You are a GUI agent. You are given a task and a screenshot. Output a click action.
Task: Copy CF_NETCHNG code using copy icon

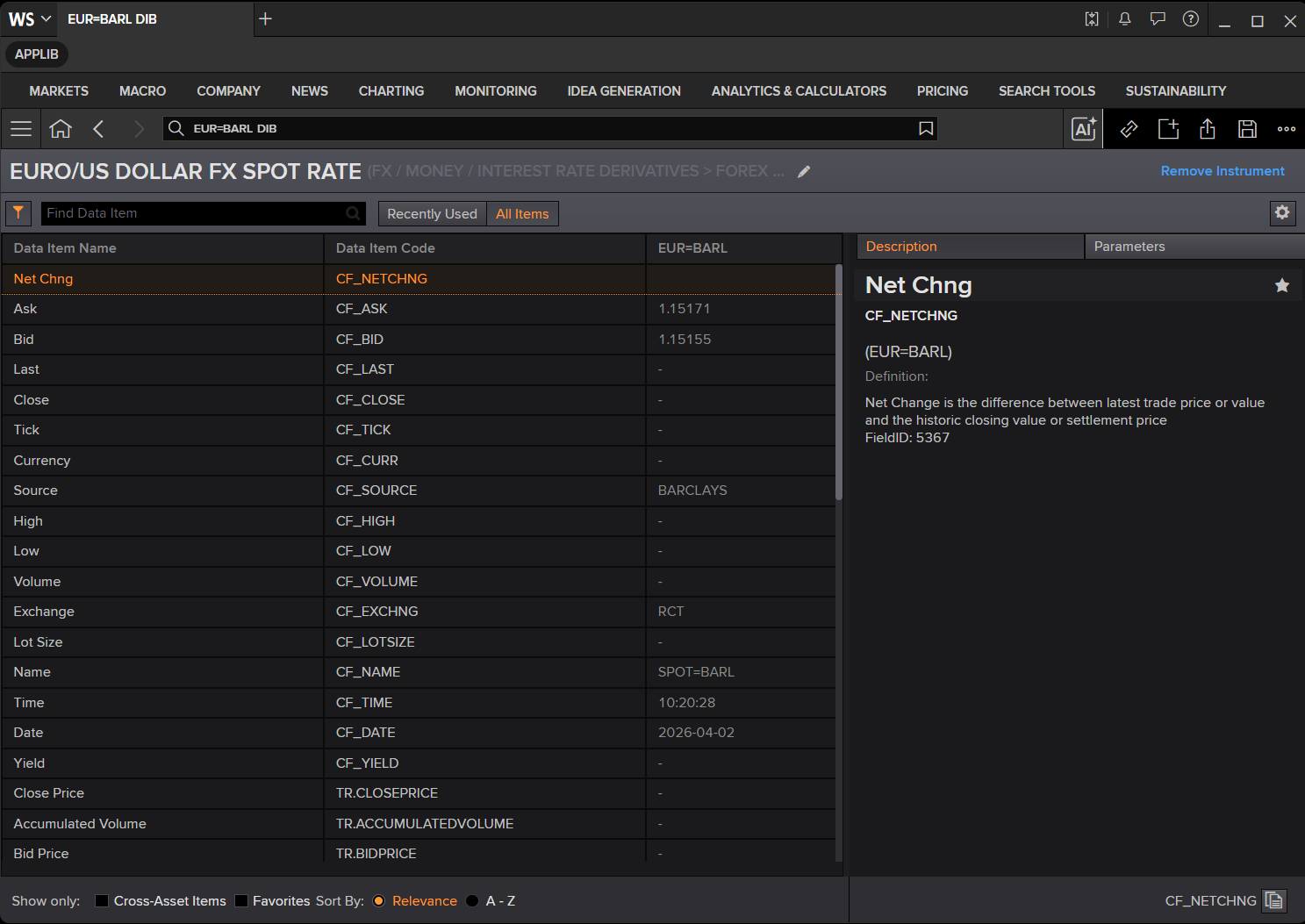(1274, 900)
